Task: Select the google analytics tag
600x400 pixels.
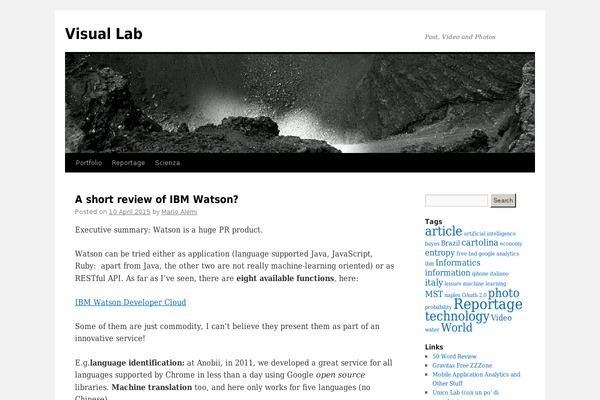Action: 499,253
